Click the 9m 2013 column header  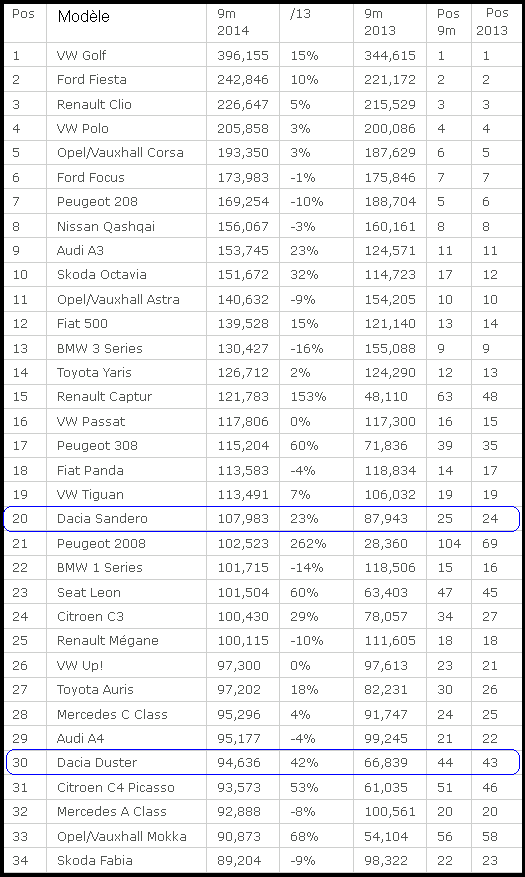[381, 22]
